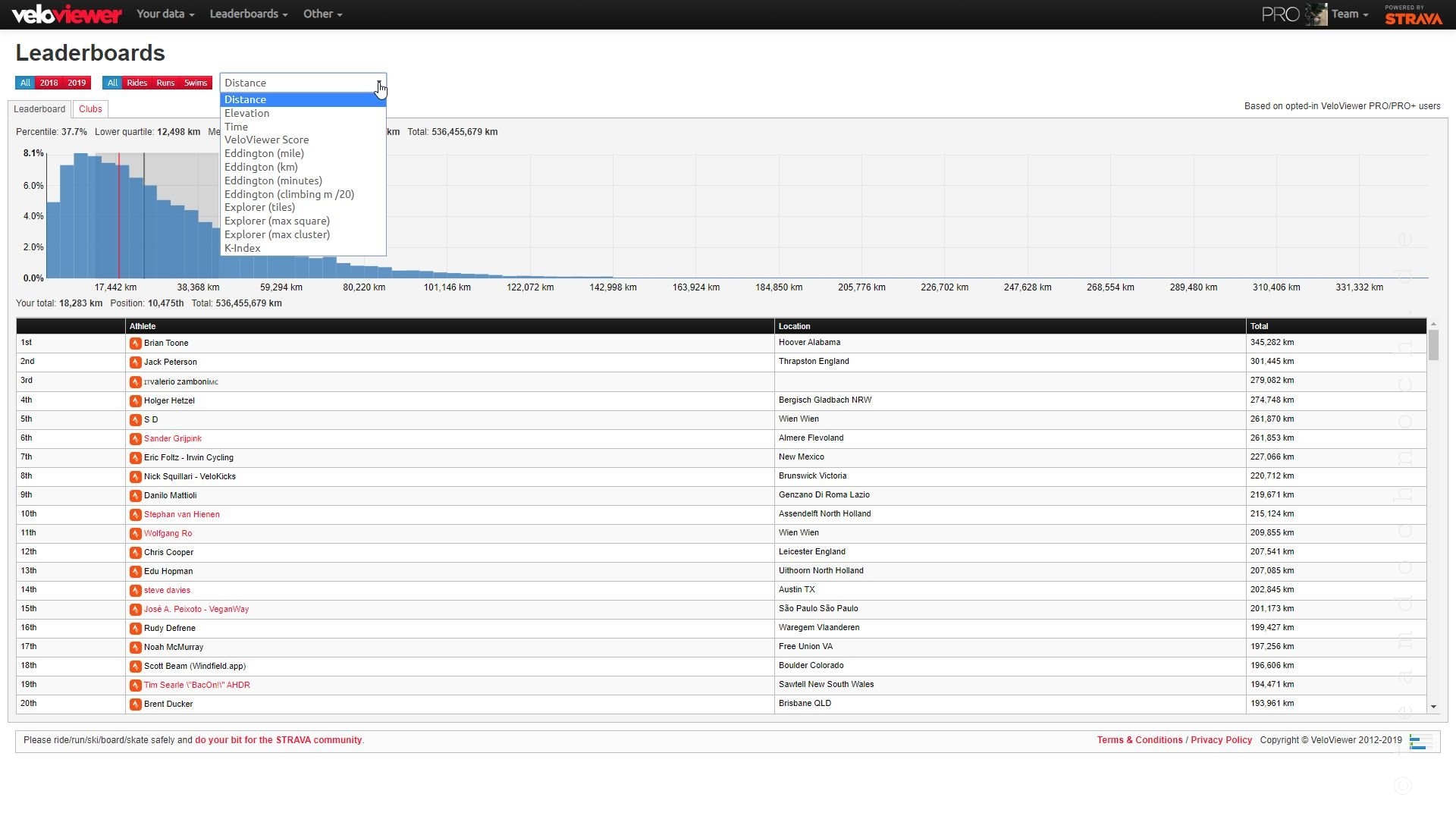Click the Strava icon beside Brian Toone

(135, 344)
